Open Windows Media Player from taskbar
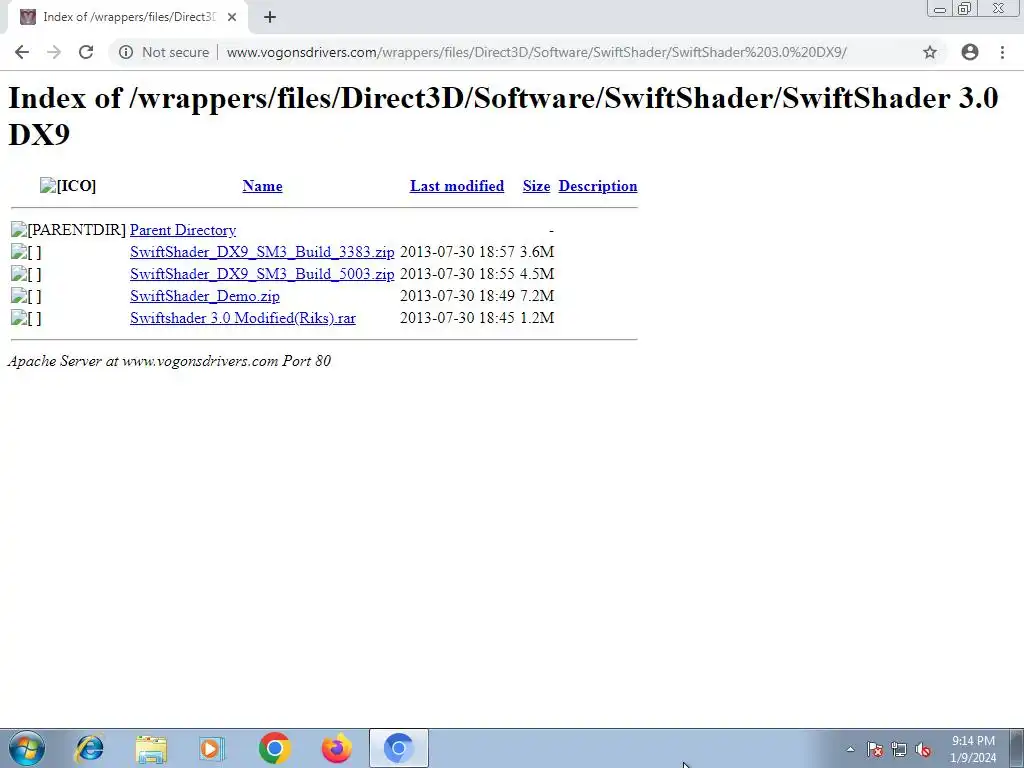1024x768 pixels. coord(212,748)
